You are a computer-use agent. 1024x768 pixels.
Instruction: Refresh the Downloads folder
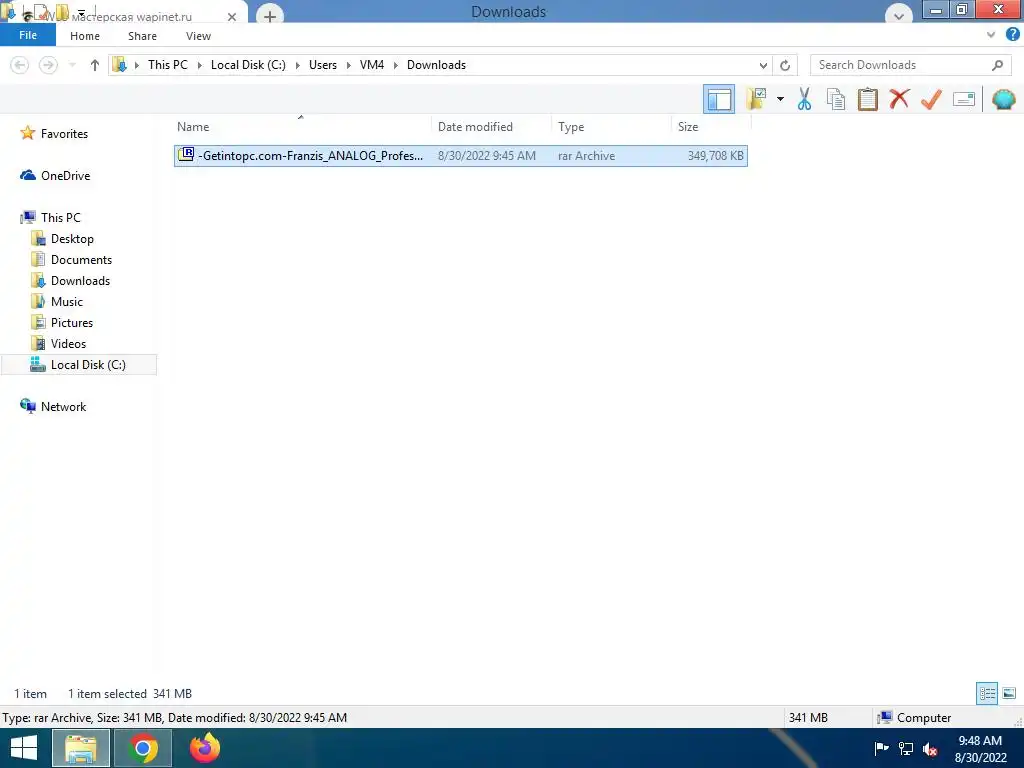click(785, 65)
